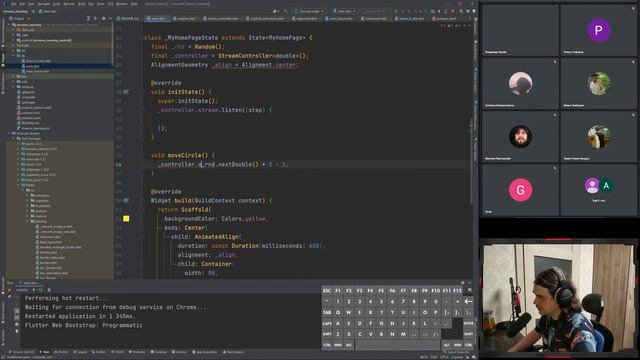Open the Logcat tool window tab
This screenshot has width=640, height=360.
click(x=81, y=352)
